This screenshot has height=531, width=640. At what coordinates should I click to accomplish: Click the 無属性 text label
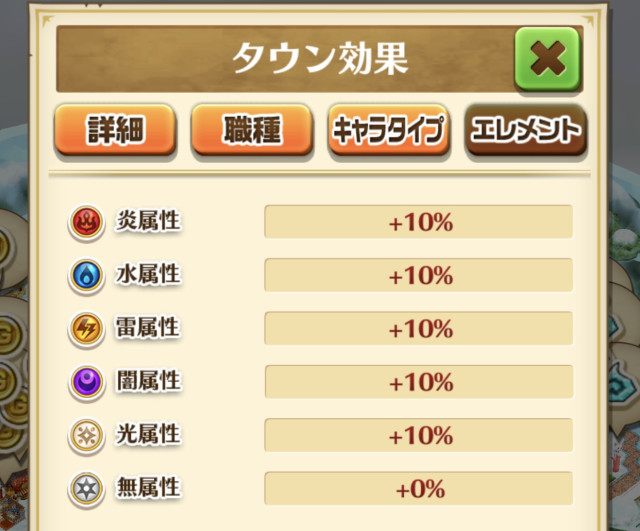[x=148, y=487]
